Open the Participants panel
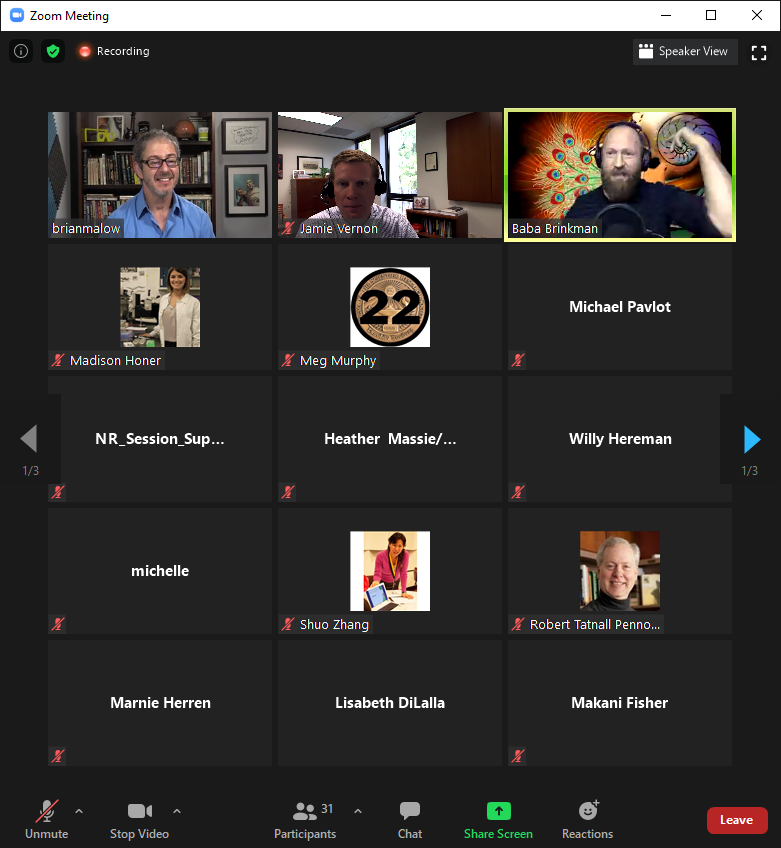Image resolution: width=781 pixels, height=848 pixels. [x=305, y=819]
